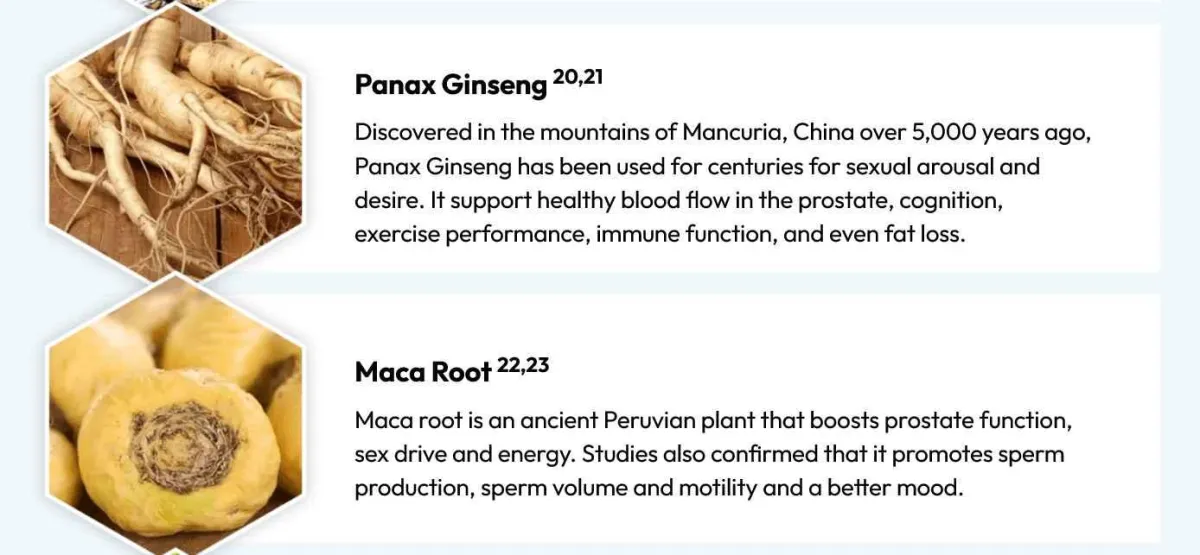This screenshot has height=555, width=1200.
Task: Select the Panax Ginseng heading
Action: [451, 85]
